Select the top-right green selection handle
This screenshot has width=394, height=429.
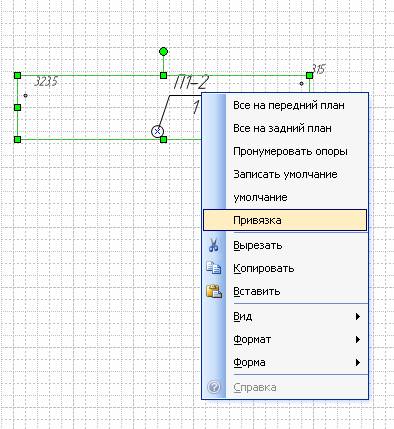[309, 76]
